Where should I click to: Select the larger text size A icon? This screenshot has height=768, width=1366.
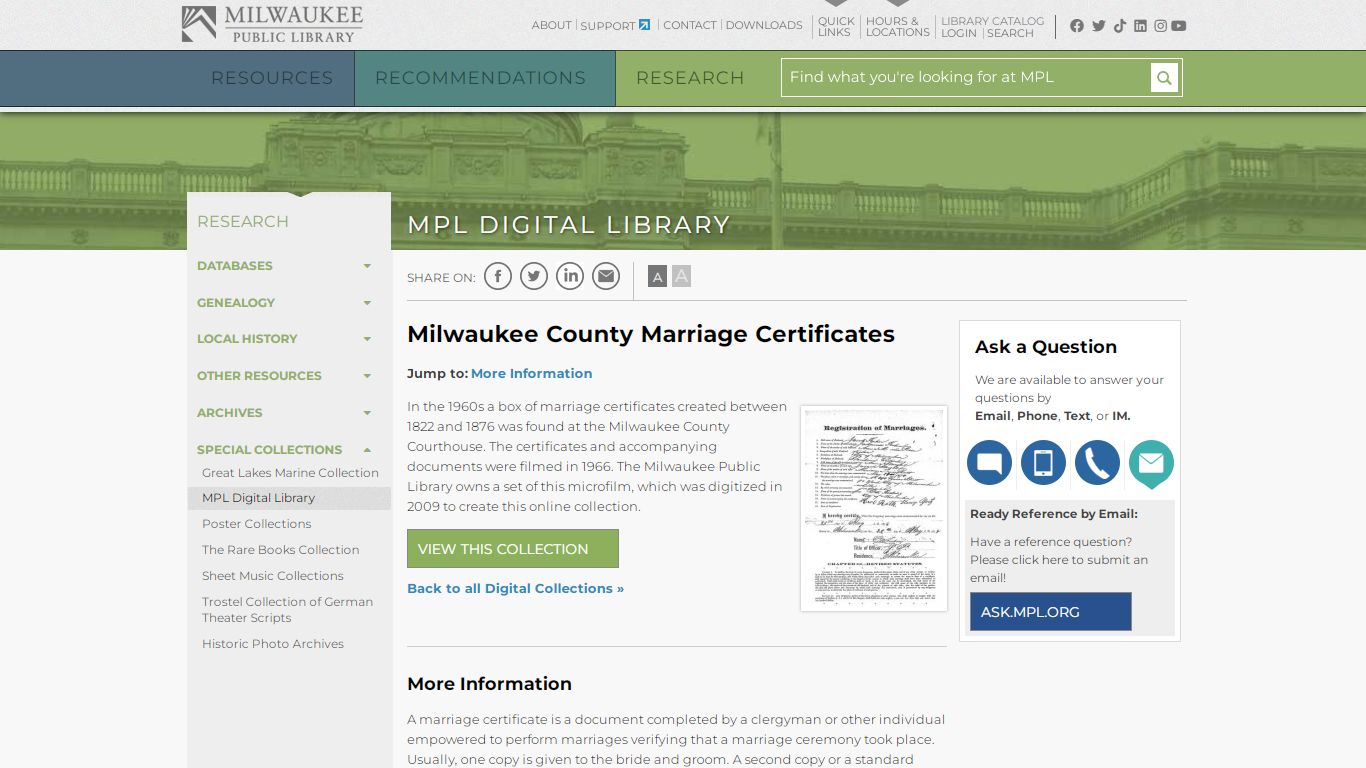pyautogui.click(x=681, y=276)
